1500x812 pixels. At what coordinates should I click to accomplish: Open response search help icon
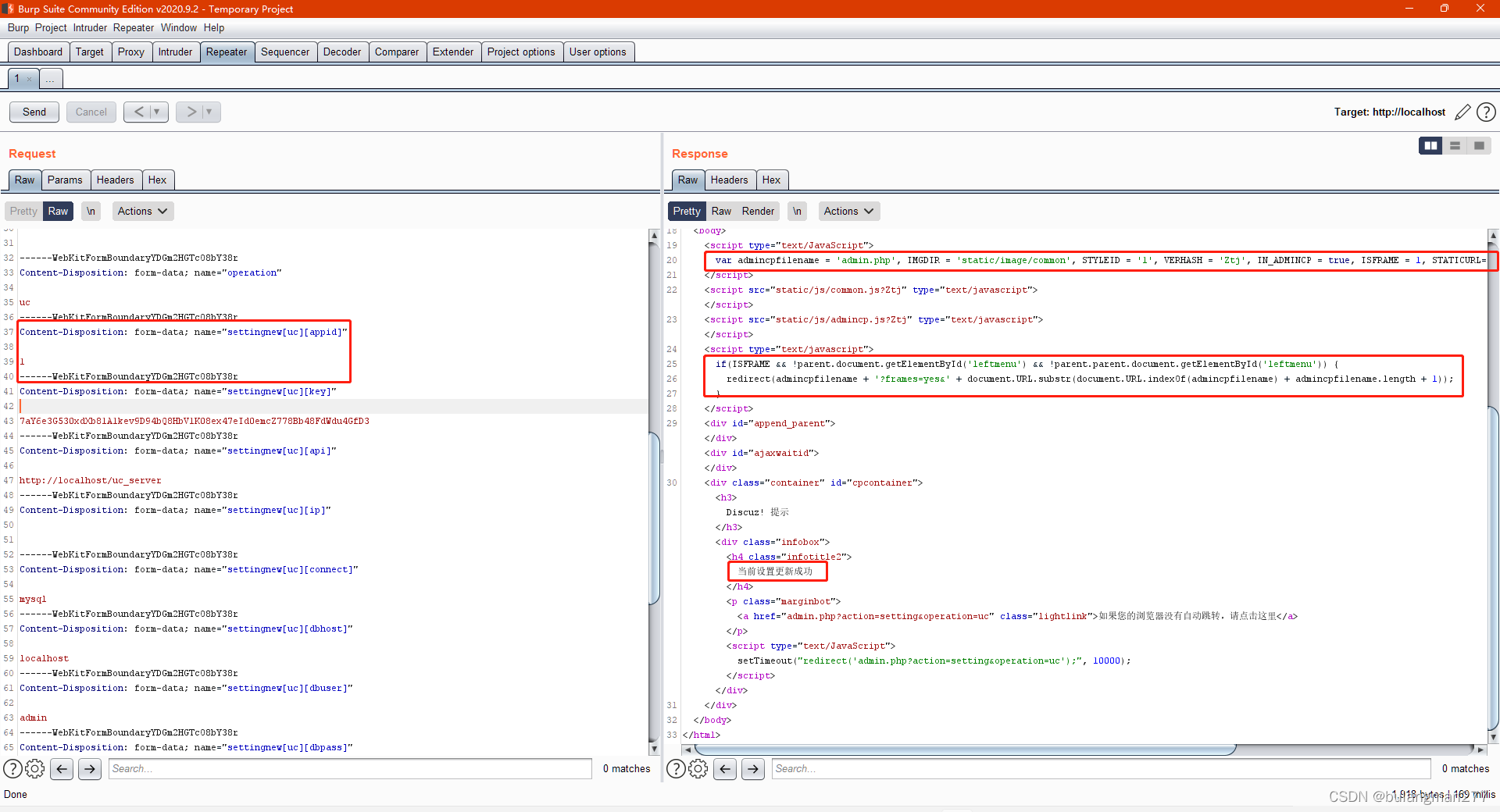point(676,769)
